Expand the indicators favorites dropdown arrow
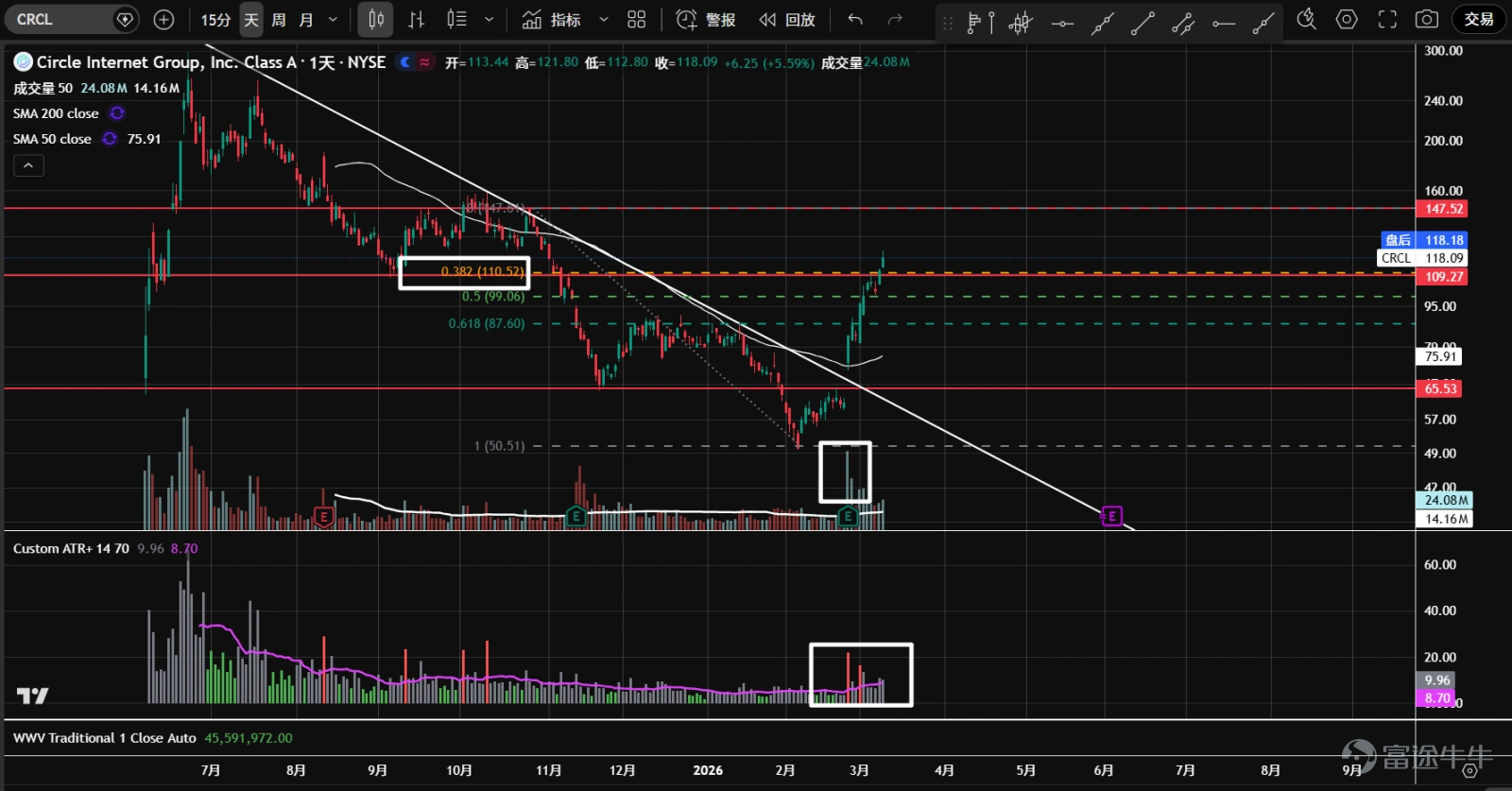The width and height of the screenshot is (1512, 791). pyautogui.click(x=604, y=19)
